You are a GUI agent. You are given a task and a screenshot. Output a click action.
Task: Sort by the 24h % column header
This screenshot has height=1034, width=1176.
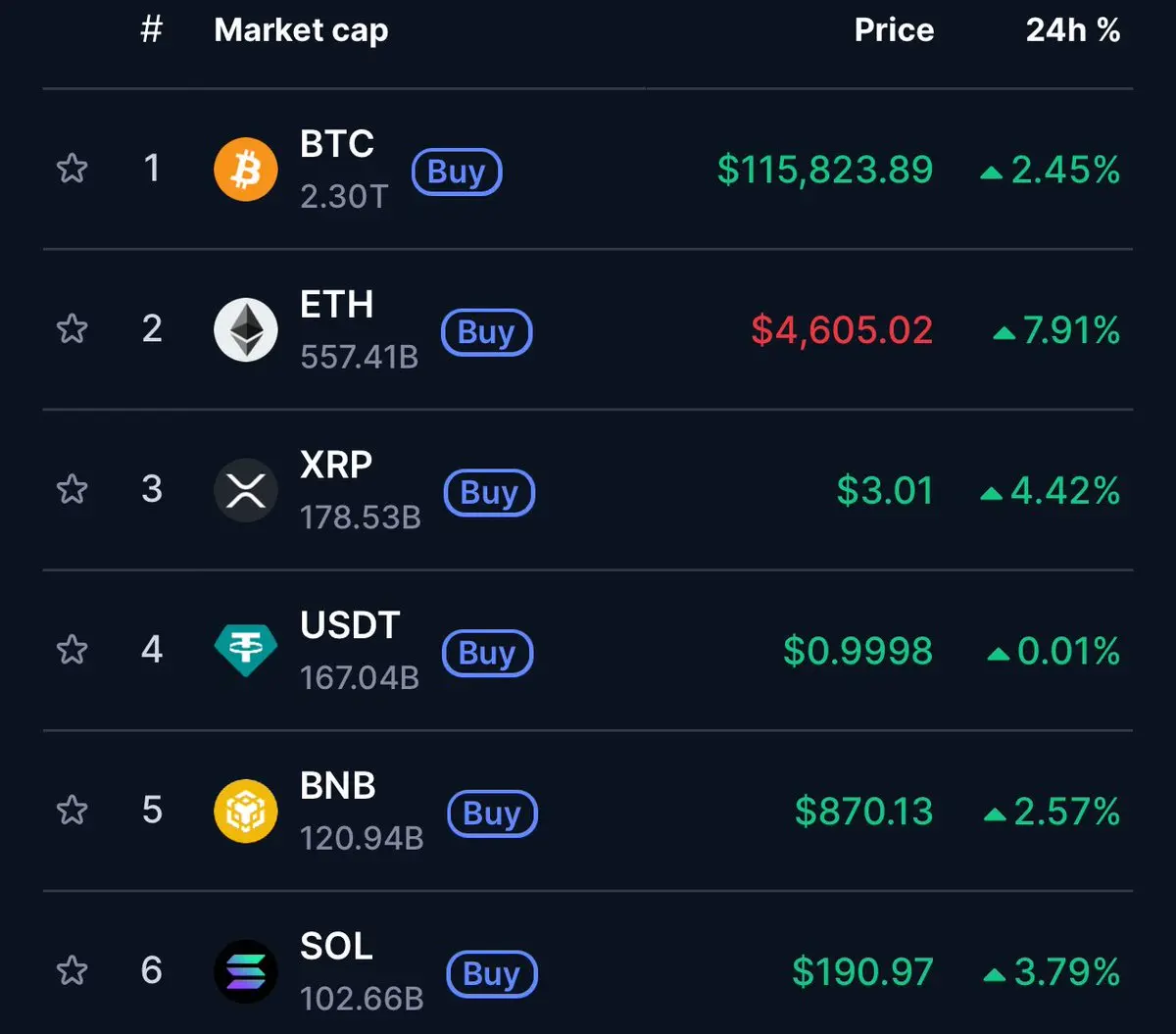pos(1073,30)
